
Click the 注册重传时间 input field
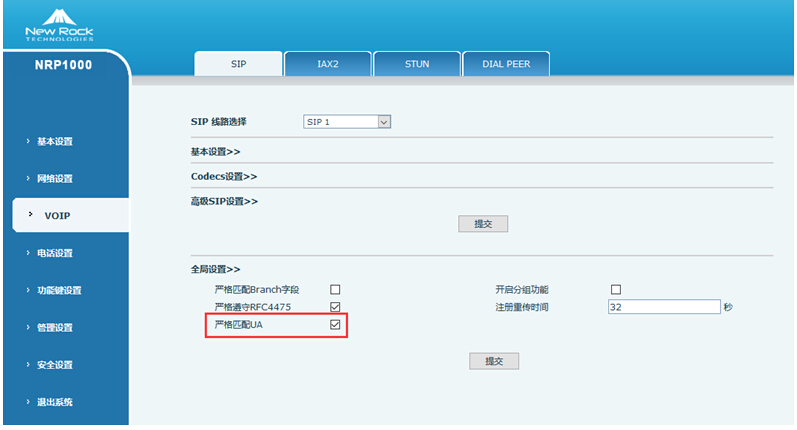pos(664,307)
